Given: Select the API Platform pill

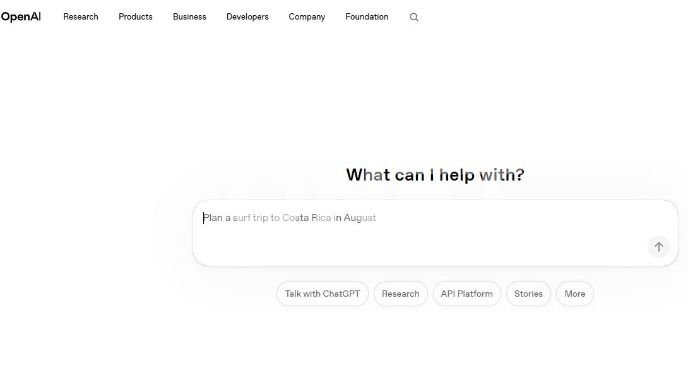Looking at the screenshot, I should click(x=467, y=294).
